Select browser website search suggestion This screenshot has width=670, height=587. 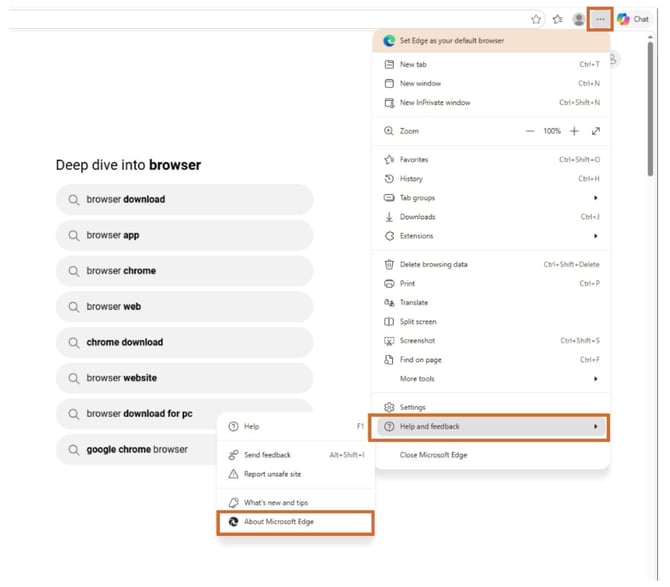(x=185, y=378)
